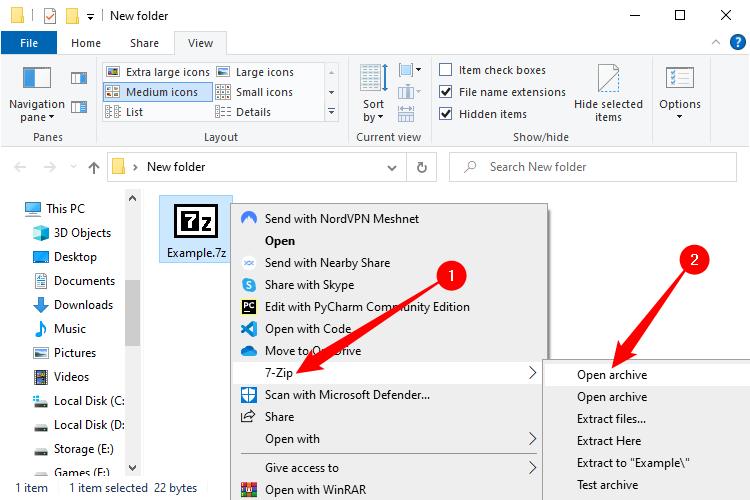Select the Example.7z file icon

pos(196,221)
